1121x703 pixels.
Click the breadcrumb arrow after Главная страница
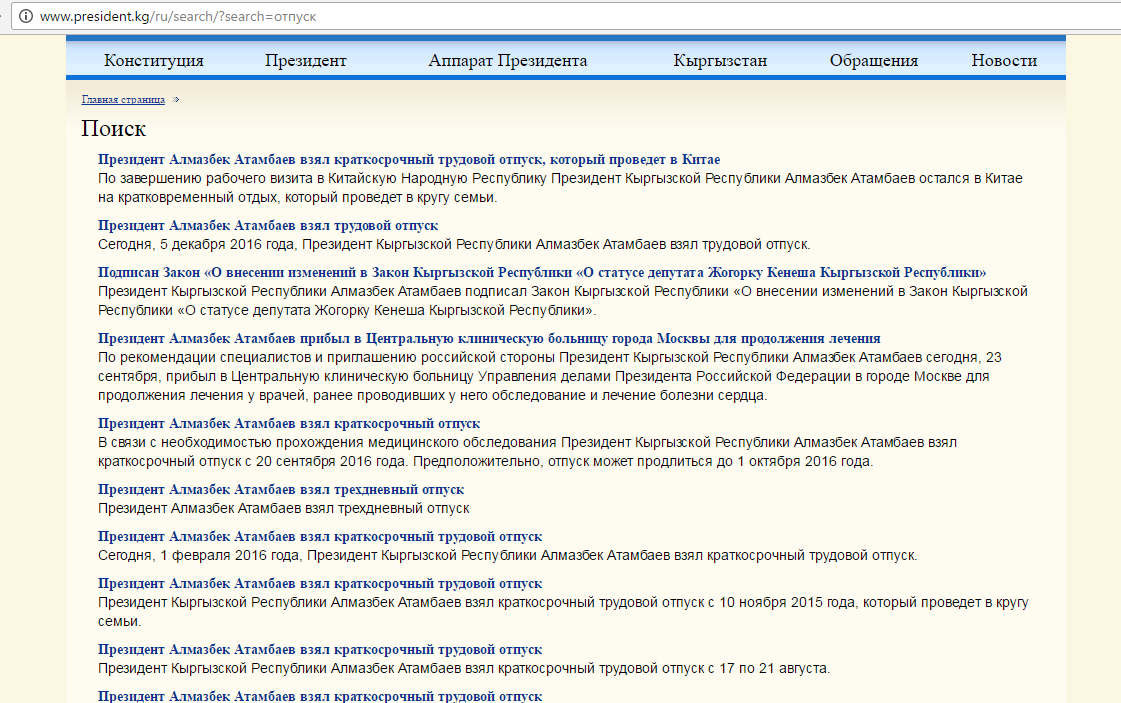click(177, 100)
